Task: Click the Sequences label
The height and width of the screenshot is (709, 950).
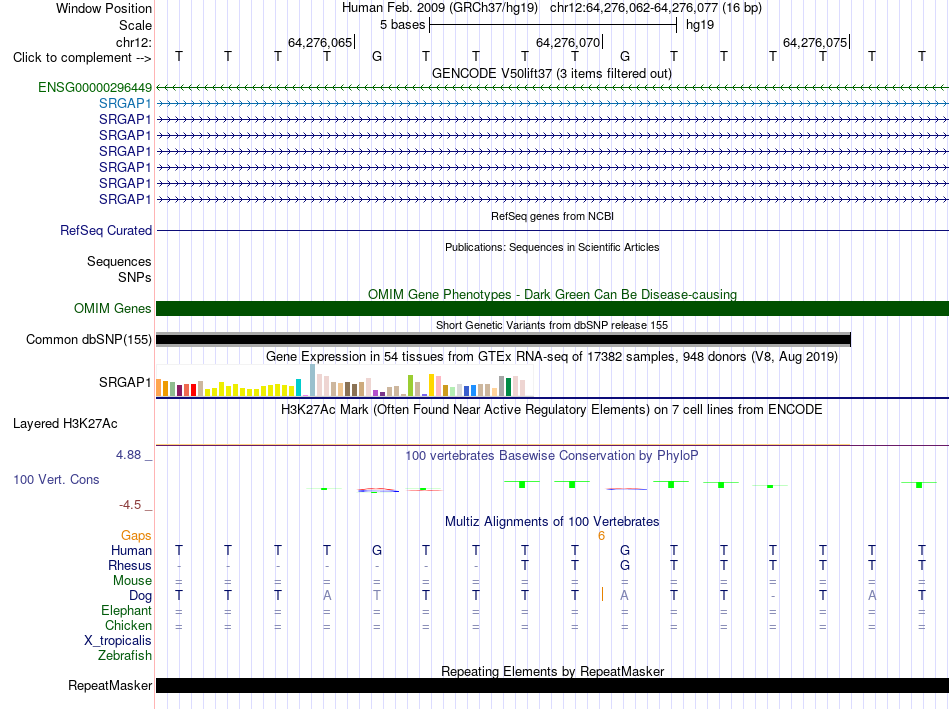Action: (119, 262)
